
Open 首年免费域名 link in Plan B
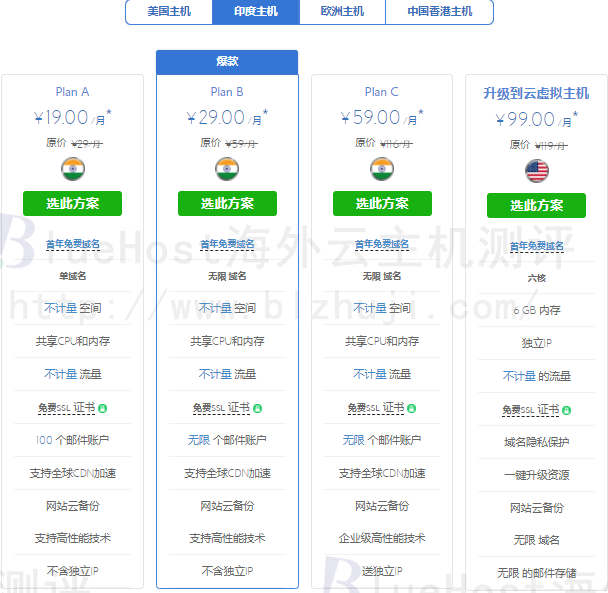227,244
